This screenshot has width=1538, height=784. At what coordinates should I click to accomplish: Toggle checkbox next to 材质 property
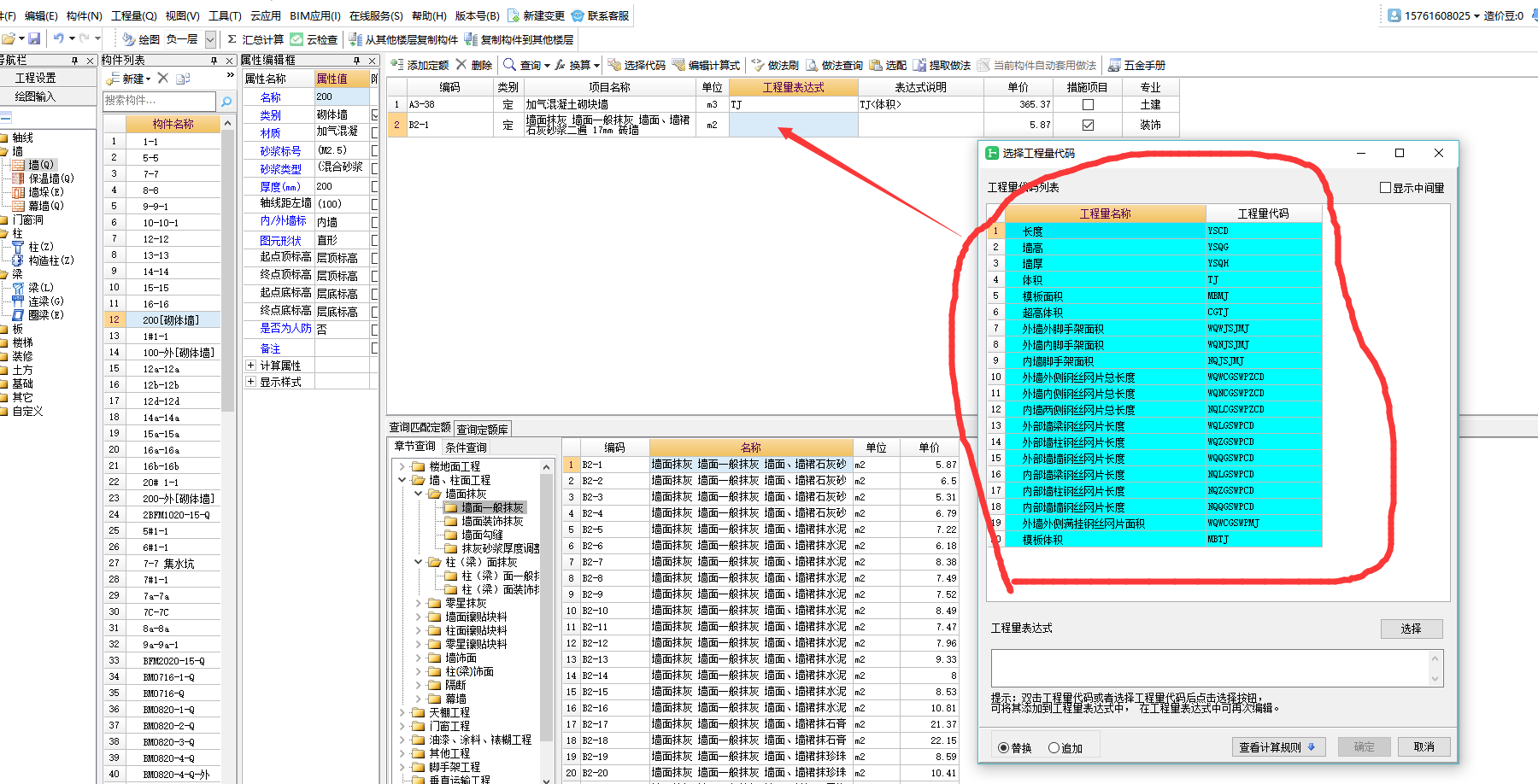(375, 132)
